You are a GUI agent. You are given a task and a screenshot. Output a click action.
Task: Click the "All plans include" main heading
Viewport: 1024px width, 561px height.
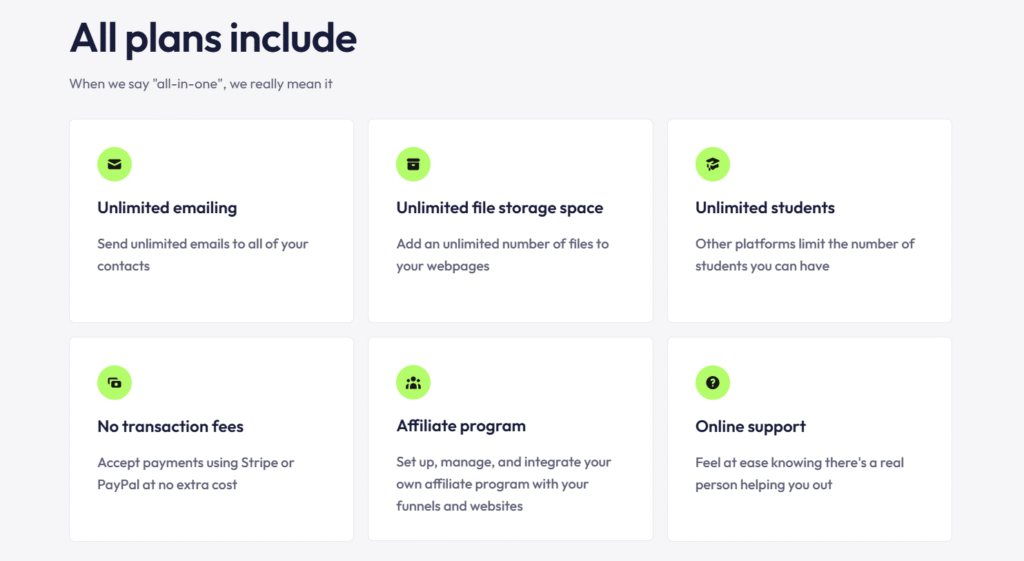click(x=213, y=39)
